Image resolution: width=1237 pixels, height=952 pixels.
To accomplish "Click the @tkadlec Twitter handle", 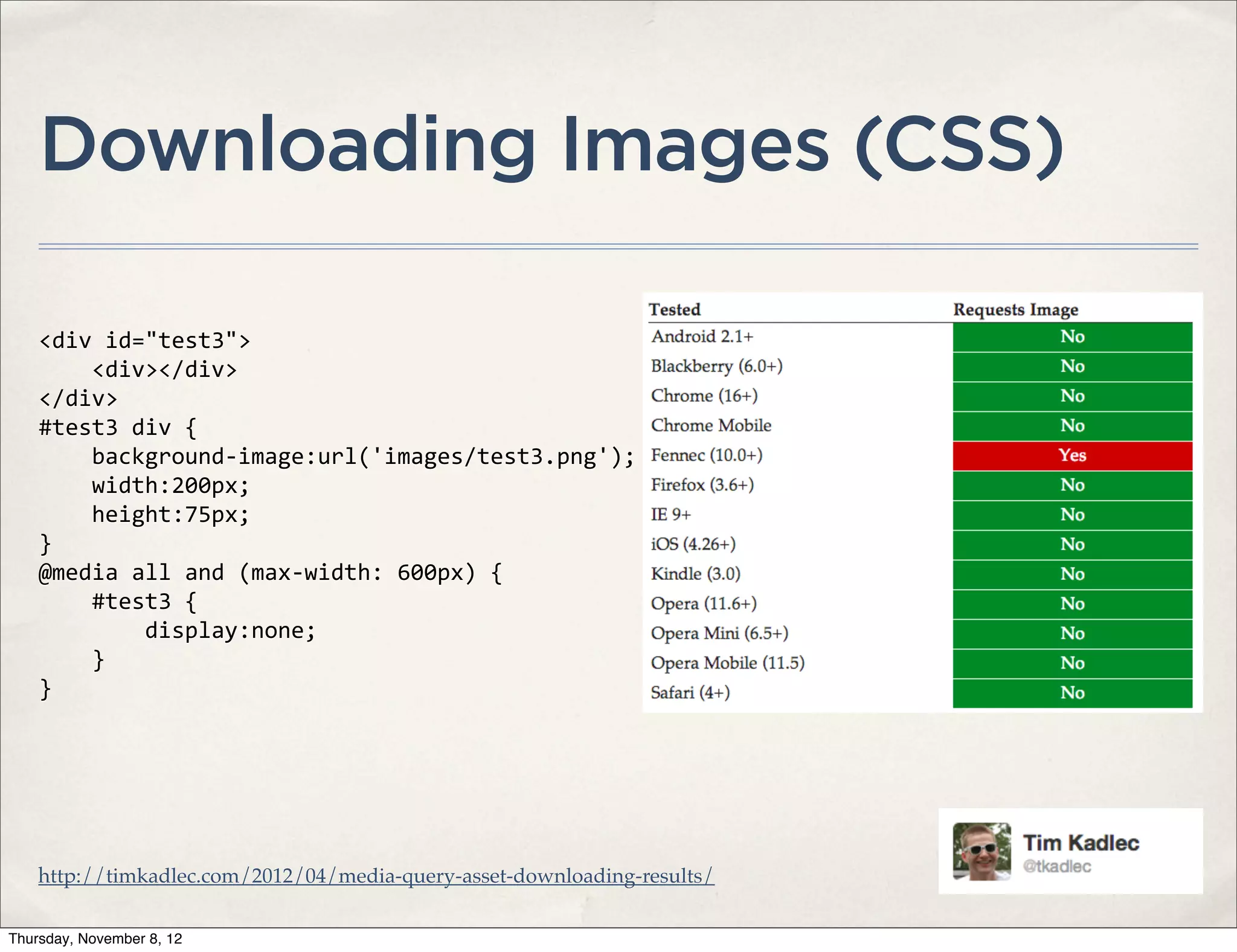I will [1057, 866].
